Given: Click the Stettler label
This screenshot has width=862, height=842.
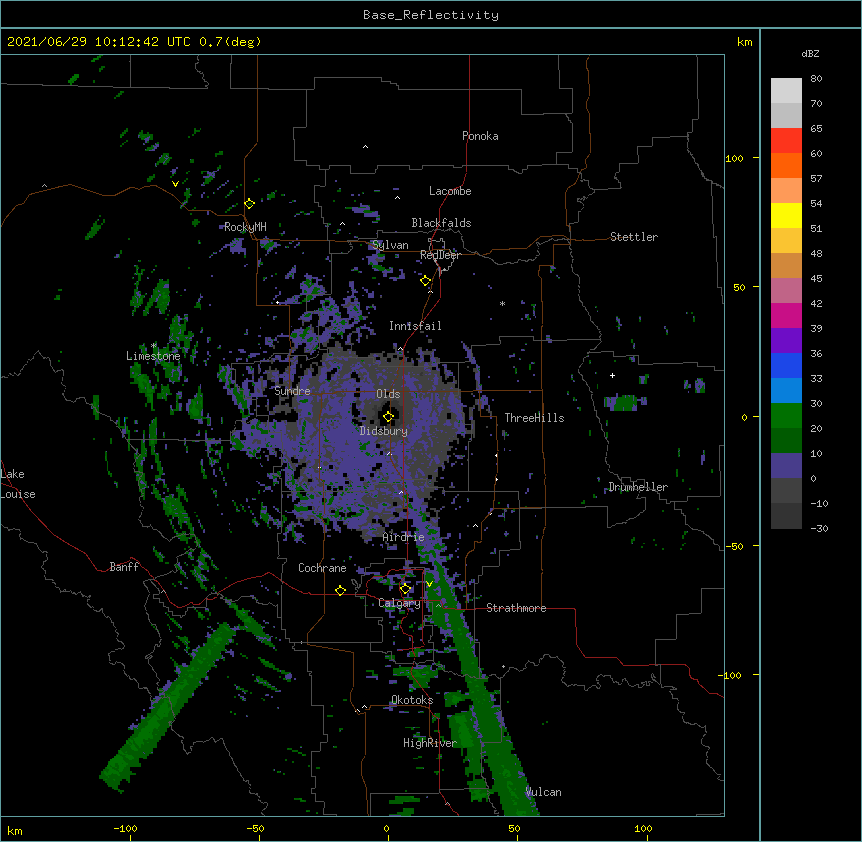Looking at the screenshot, I should coord(634,237).
